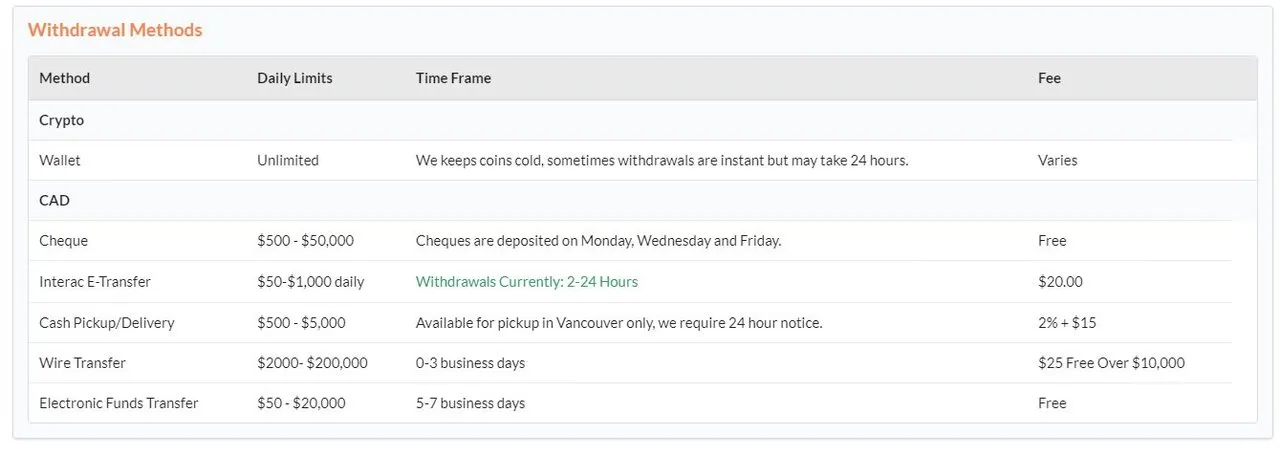Select Interac E-Transfer method
The height and width of the screenshot is (456, 1280).
tap(95, 282)
